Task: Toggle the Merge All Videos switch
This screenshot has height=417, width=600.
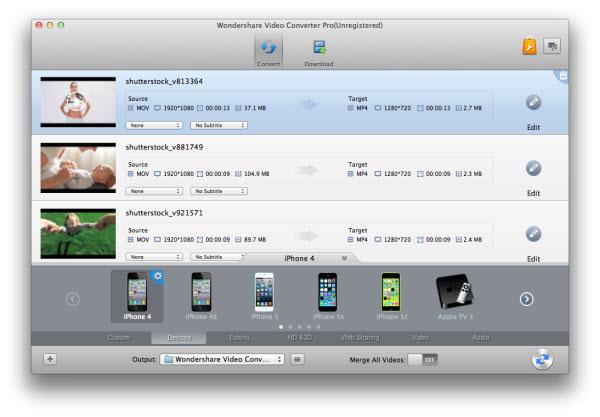Action: click(x=422, y=360)
